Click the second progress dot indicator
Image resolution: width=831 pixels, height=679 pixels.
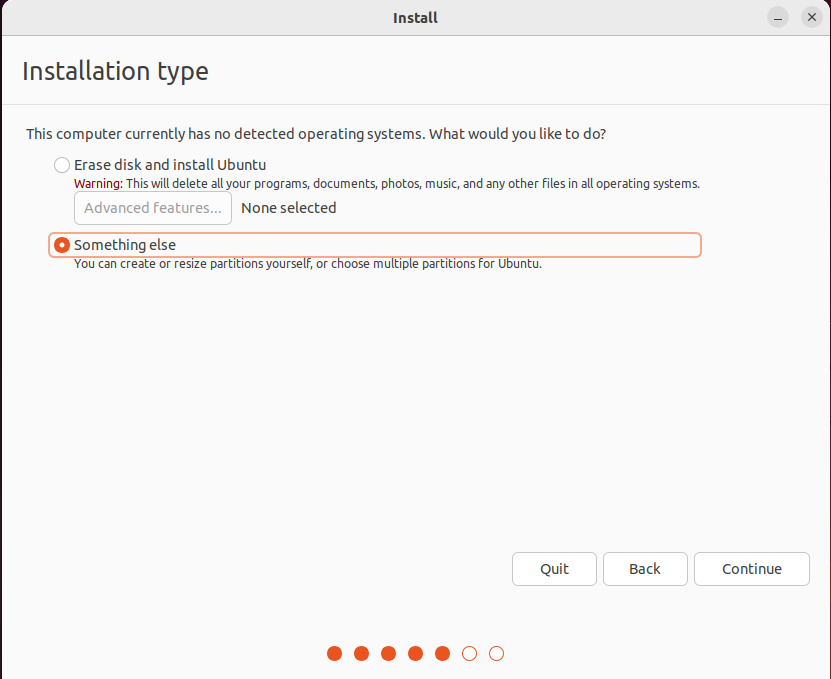coord(361,654)
